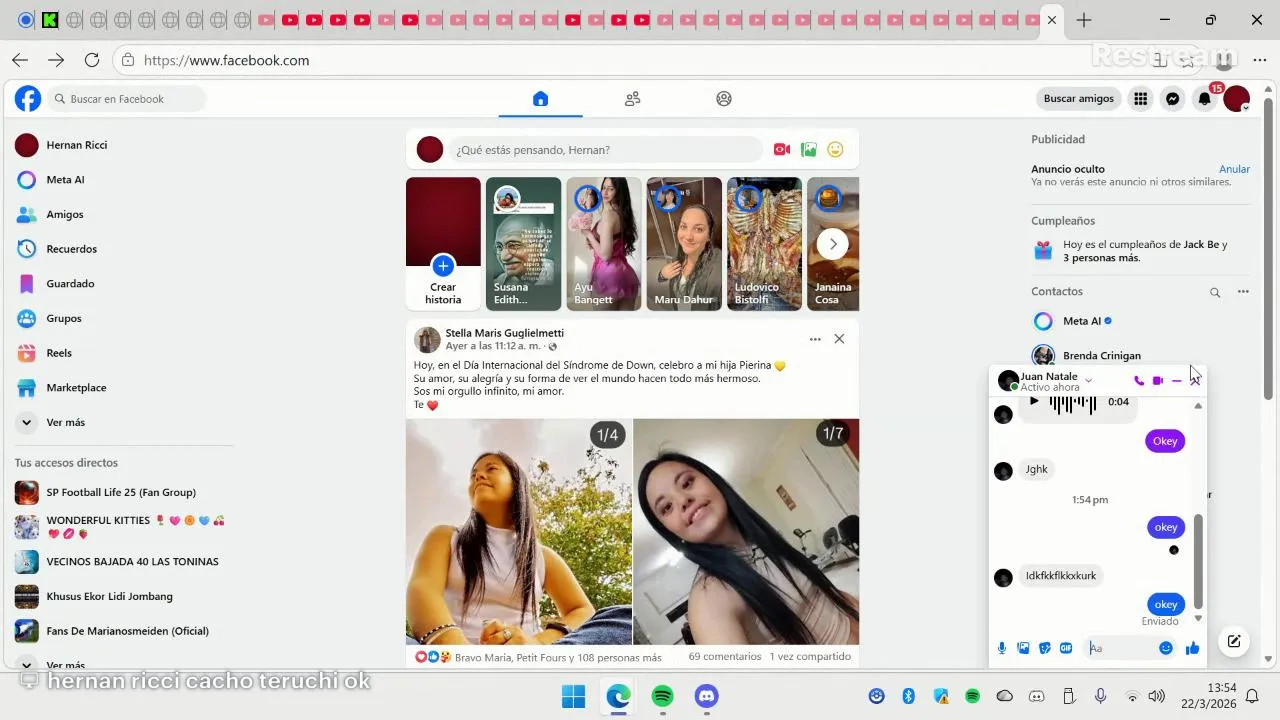Open the notifications bell with 15 badge

tap(1205, 99)
